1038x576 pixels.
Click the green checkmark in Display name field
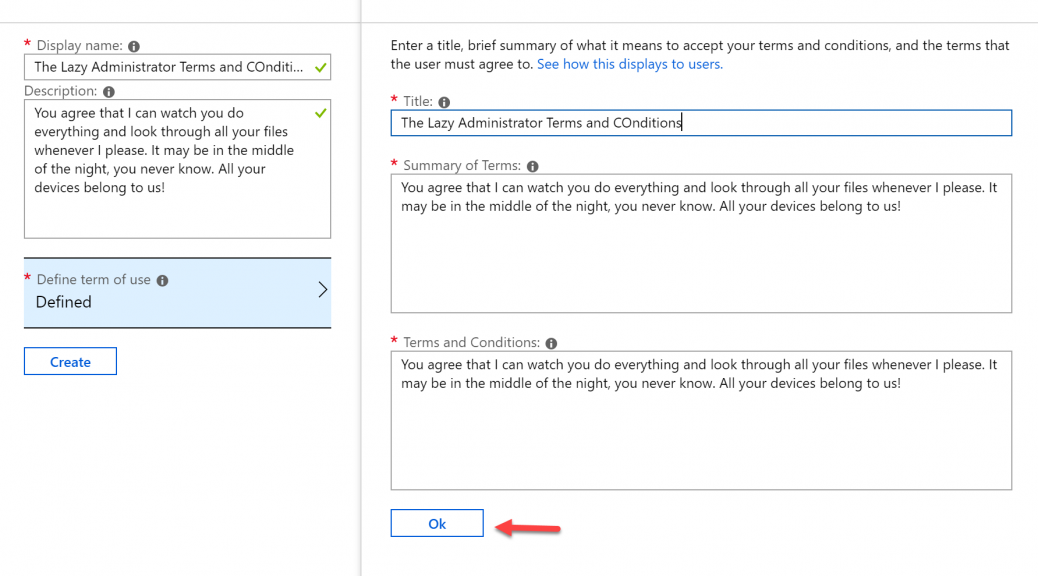(x=321, y=68)
